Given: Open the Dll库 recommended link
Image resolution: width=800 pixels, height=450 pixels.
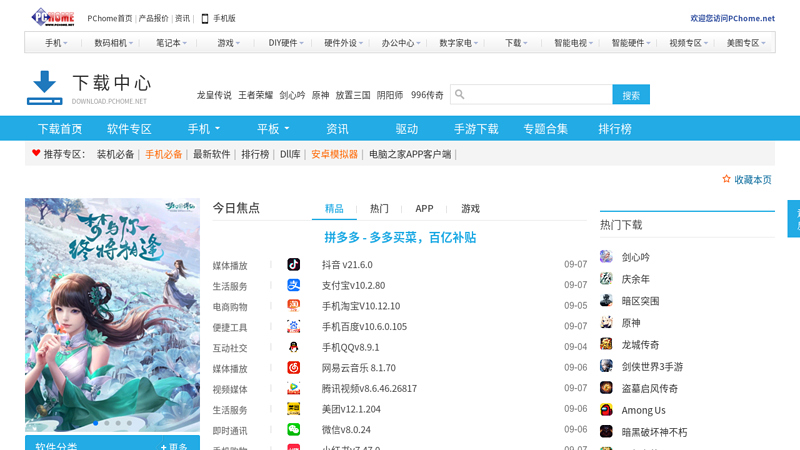Looking at the screenshot, I should pyautogui.click(x=290, y=154).
